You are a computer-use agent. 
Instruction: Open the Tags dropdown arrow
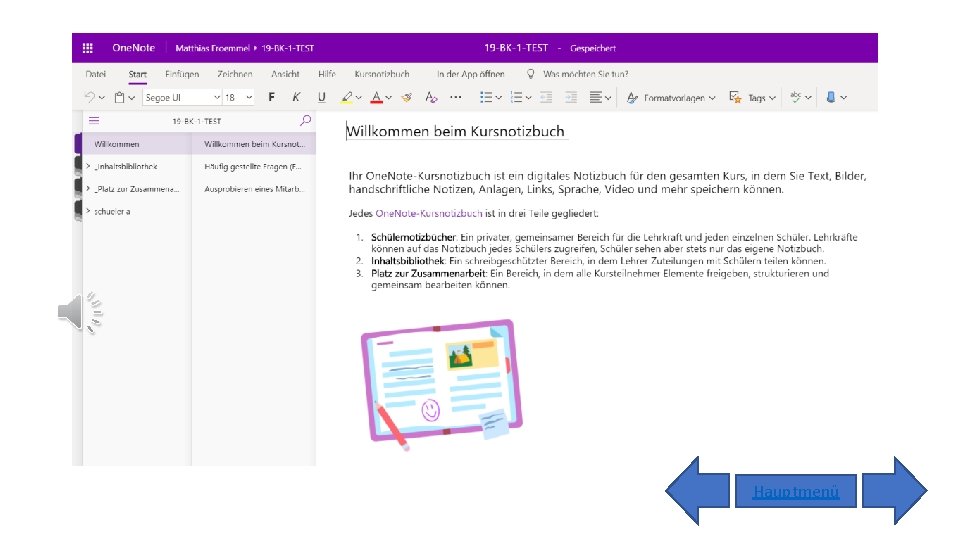pos(772,97)
